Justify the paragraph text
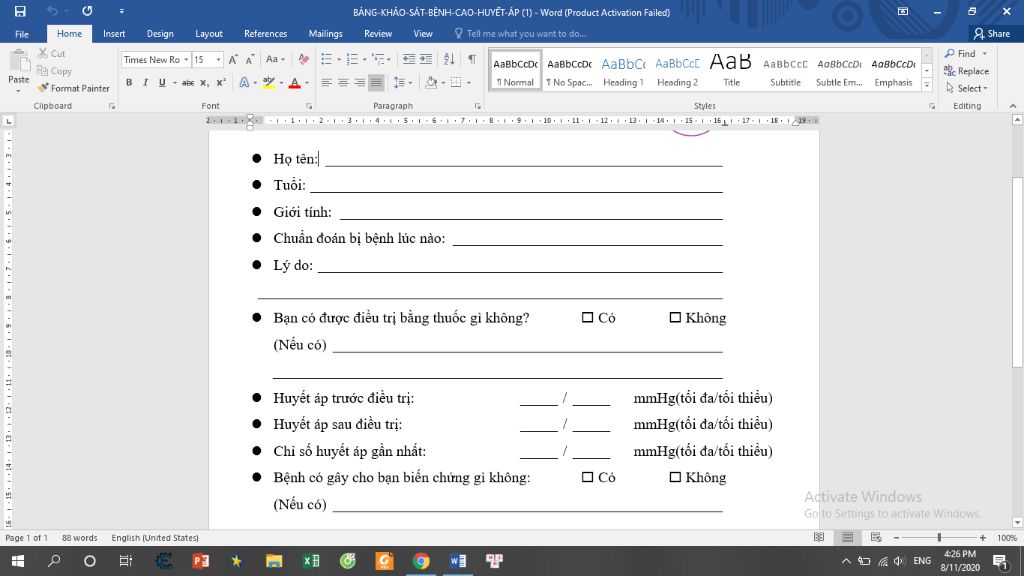The image size is (1024, 576). (376, 83)
